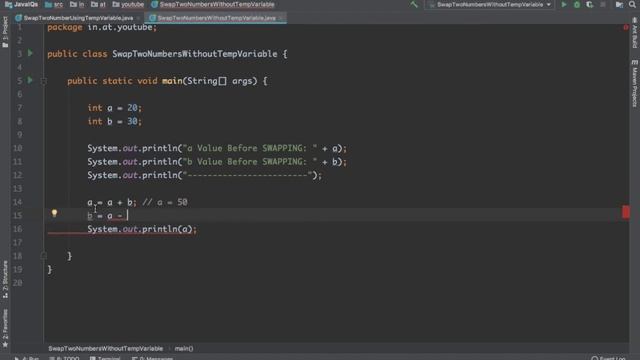Viewport: 640px width, 360px height.
Task: Click src folder in navigation bar
Action: click(x=54, y=4)
